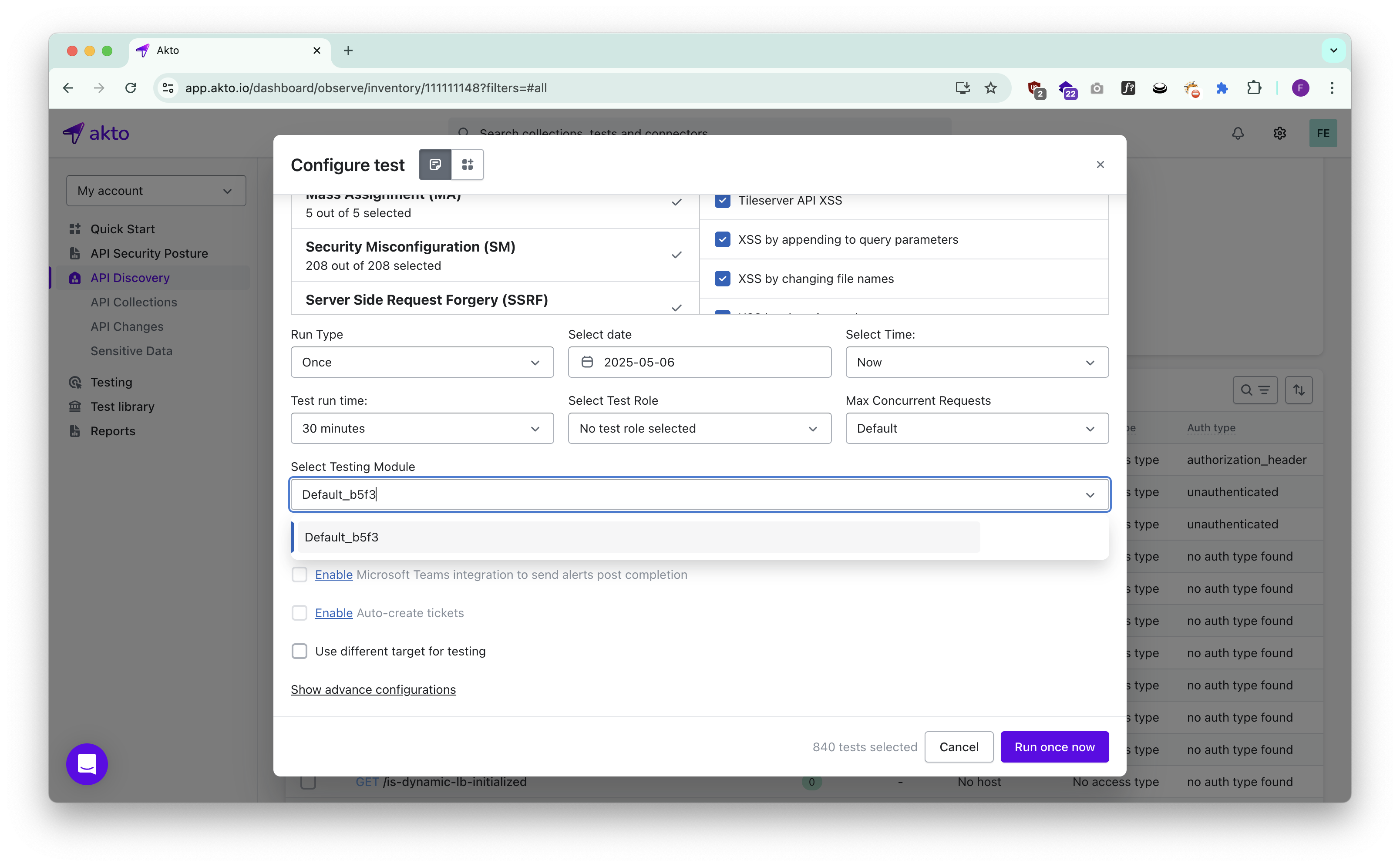Open the Run Type dropdown
Image resolution: width=1400 pixels, height=867 pixels.
click(x=421, y=362)
